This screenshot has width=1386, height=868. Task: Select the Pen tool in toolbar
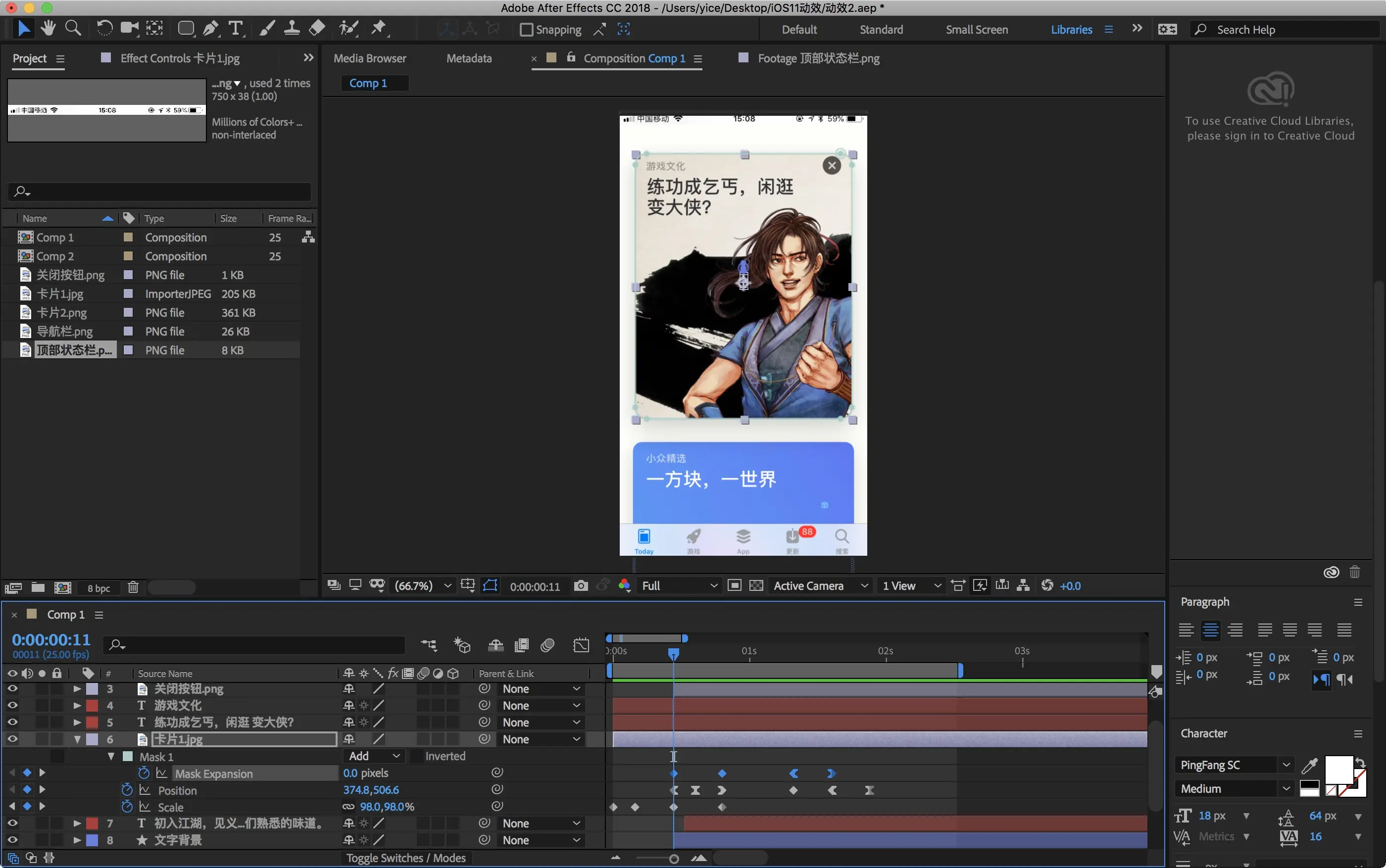pos(211,28)
